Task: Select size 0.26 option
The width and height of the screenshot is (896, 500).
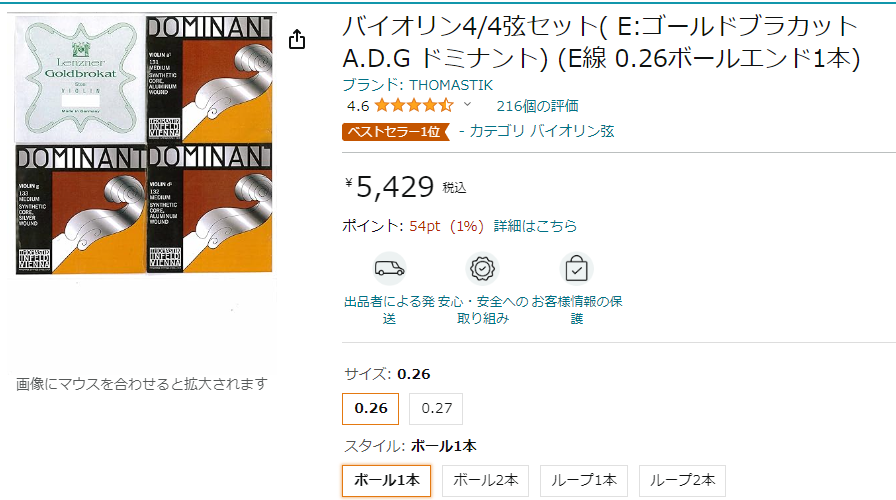Action: coord(370,409)
